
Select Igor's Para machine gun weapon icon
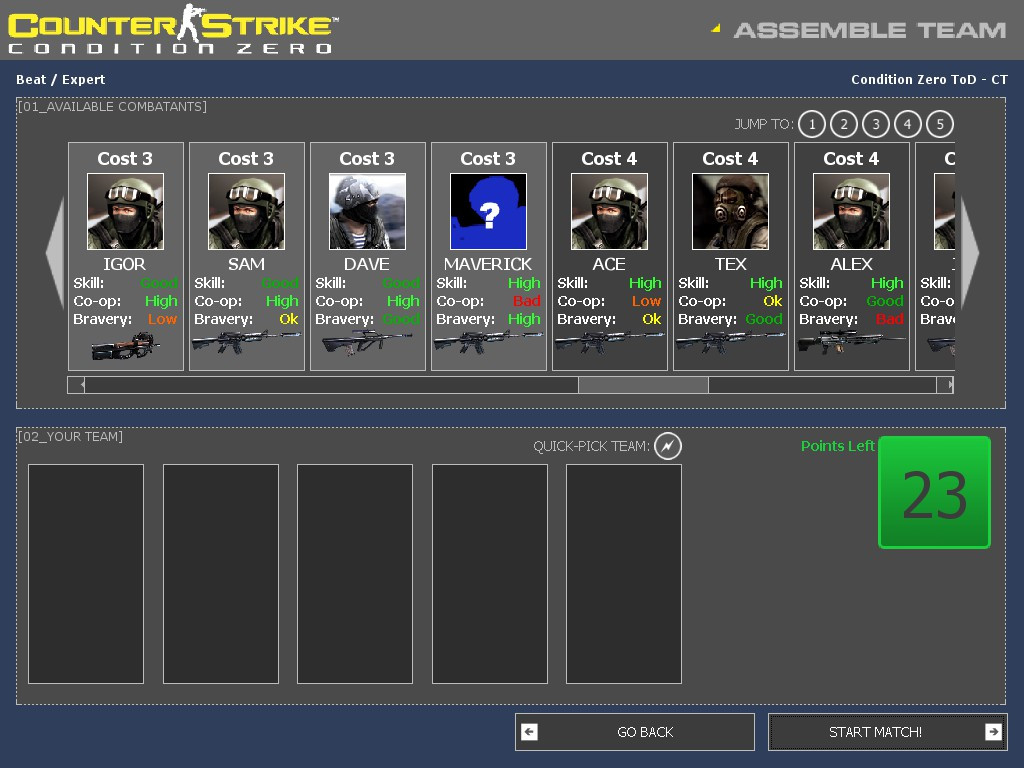[125, 348]
